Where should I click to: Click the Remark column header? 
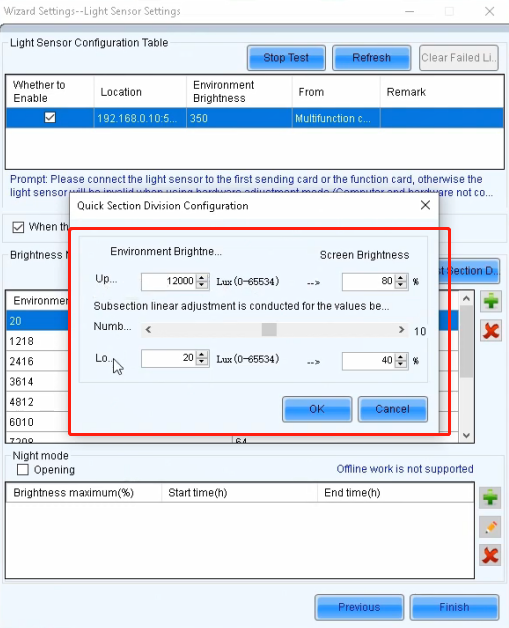tap(442, 91)
